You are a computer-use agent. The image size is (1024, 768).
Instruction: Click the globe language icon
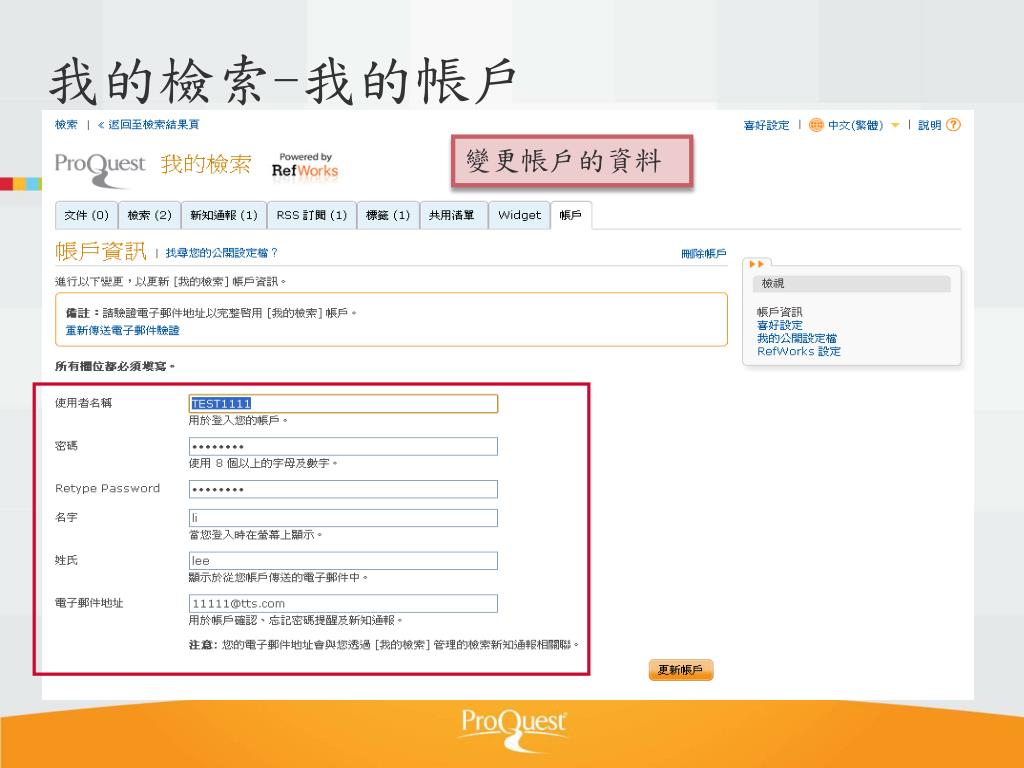tap(816, 125)
